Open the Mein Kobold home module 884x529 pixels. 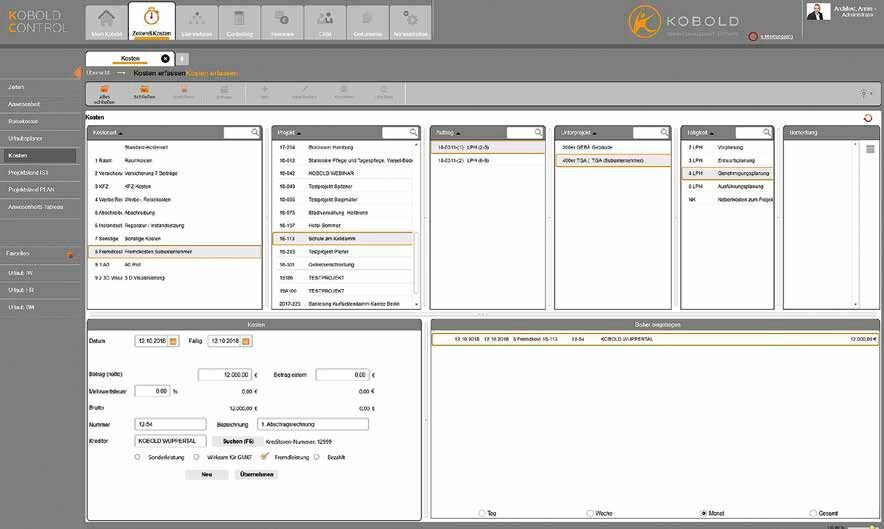tap(107, 23)
